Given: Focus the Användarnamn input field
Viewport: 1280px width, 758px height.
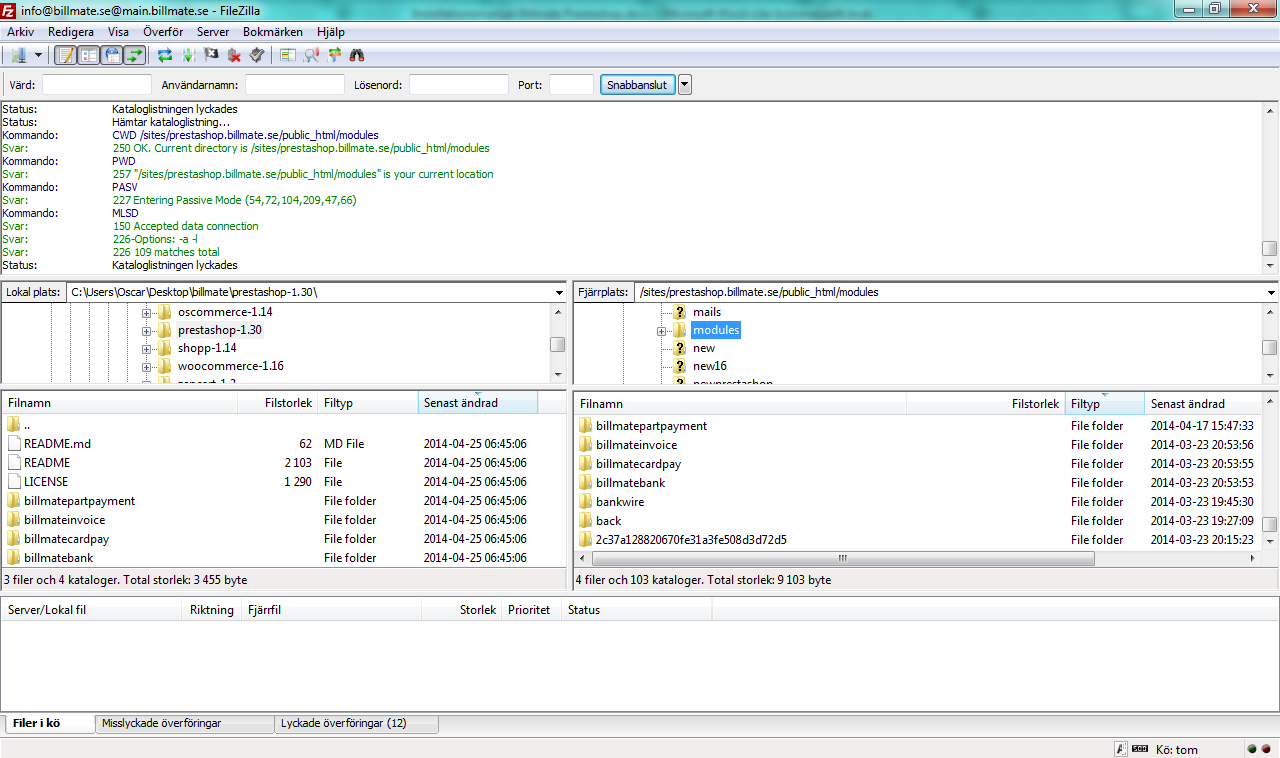Looking at the screenshot, I should (295, 85).
